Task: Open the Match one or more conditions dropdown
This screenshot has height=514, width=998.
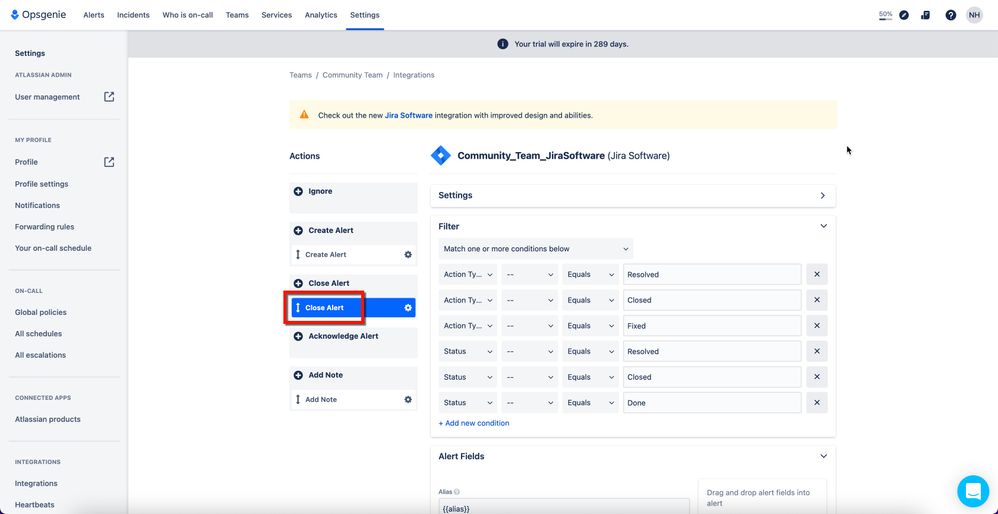Action: [x=535, y=249]
